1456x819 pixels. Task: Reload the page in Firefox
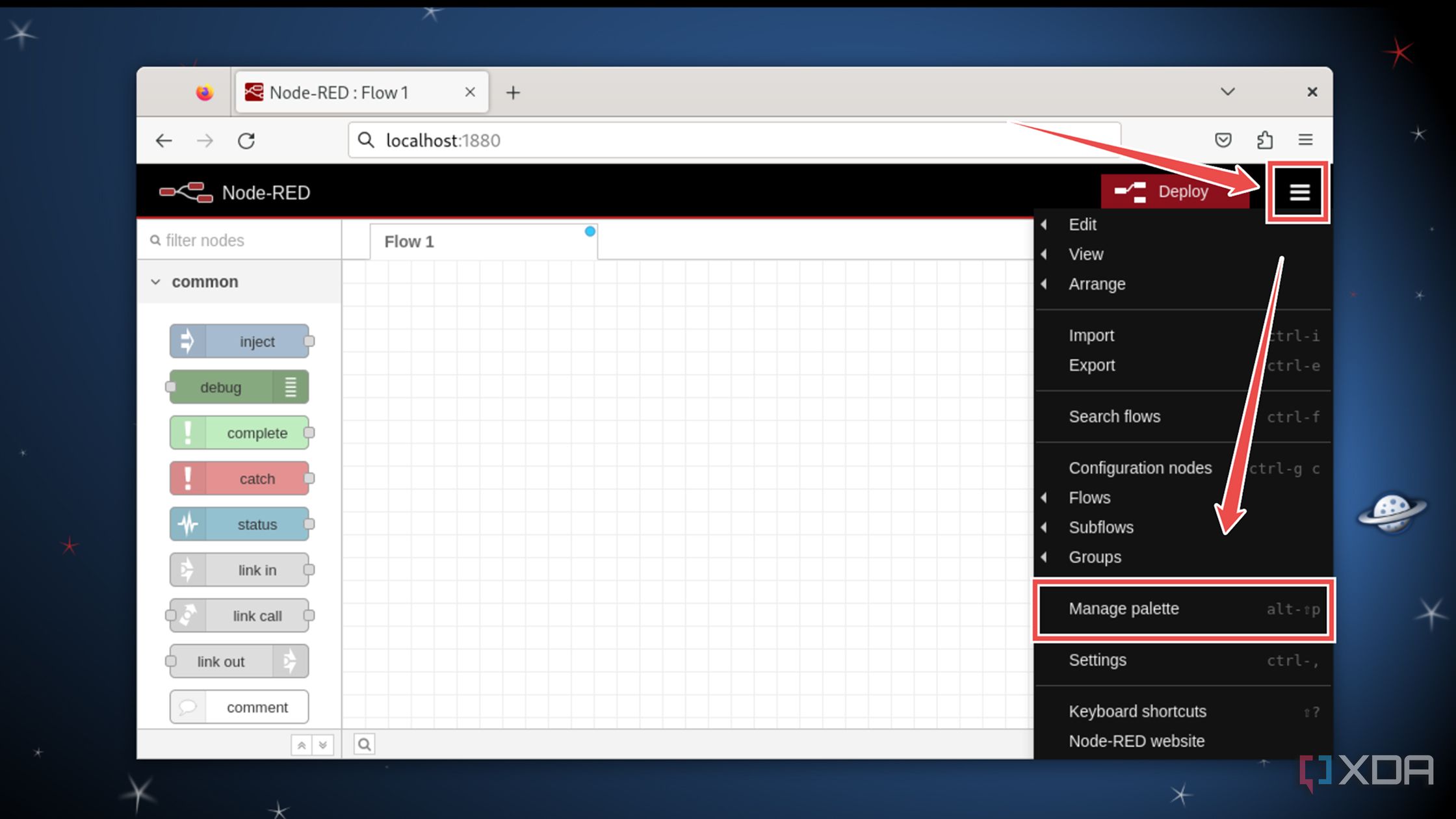(x=247, y=140)
